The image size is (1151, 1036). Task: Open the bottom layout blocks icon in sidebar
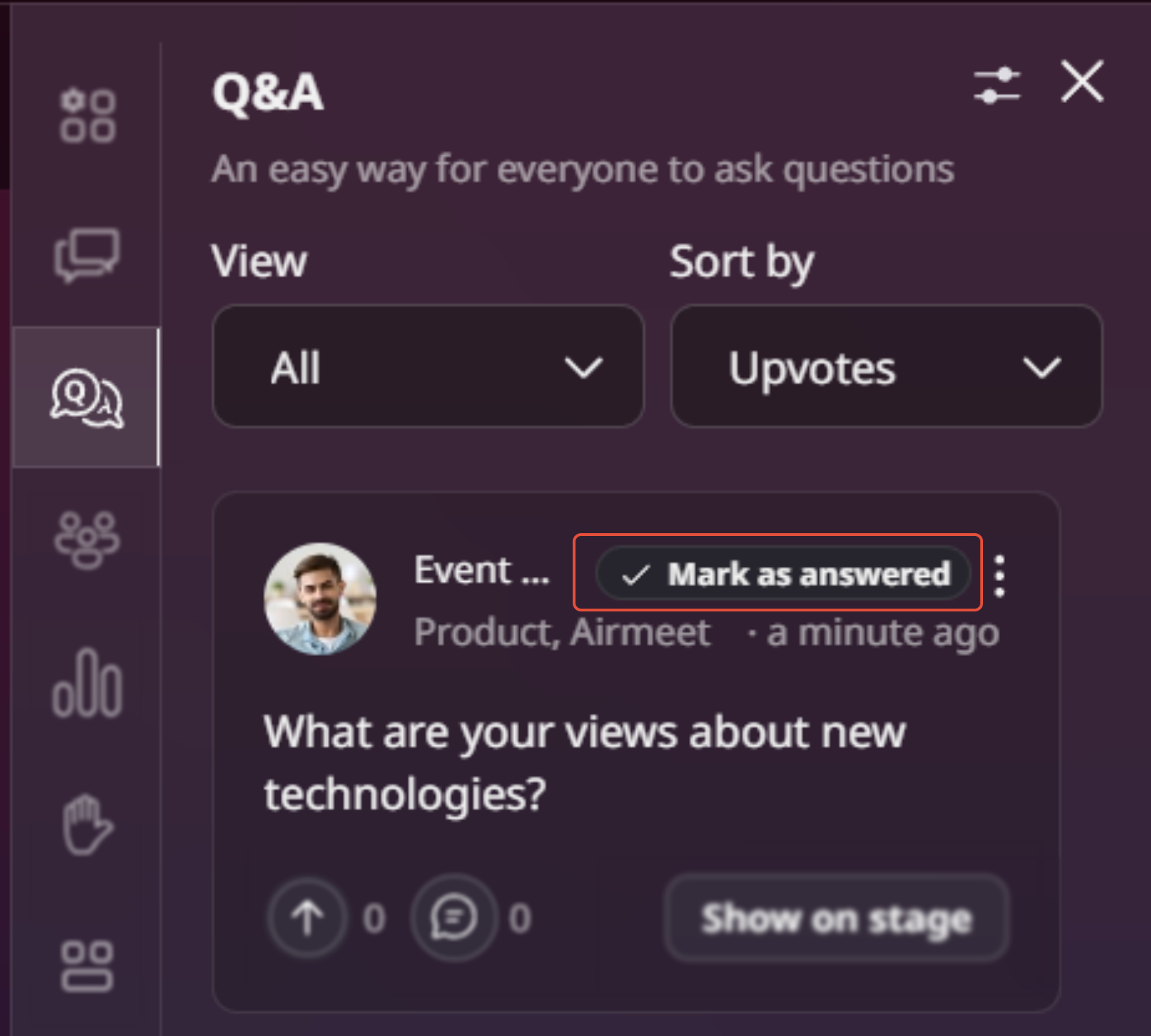coord(87,966)
